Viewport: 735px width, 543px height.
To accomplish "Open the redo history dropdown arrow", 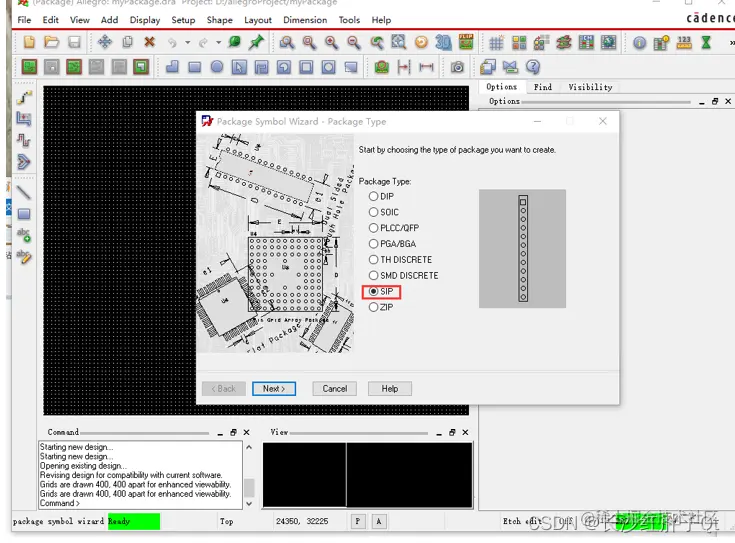I will point(218,43).
